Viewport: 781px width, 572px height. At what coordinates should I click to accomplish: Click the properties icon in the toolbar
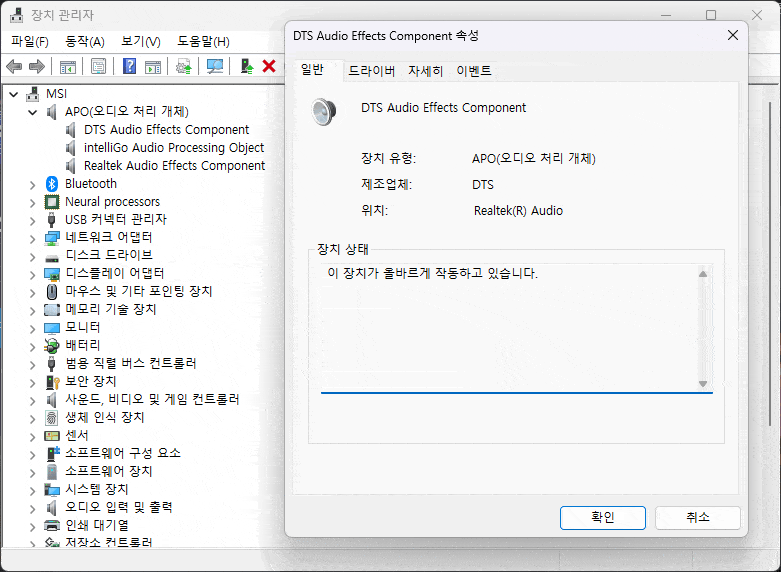tap(98, 66)
